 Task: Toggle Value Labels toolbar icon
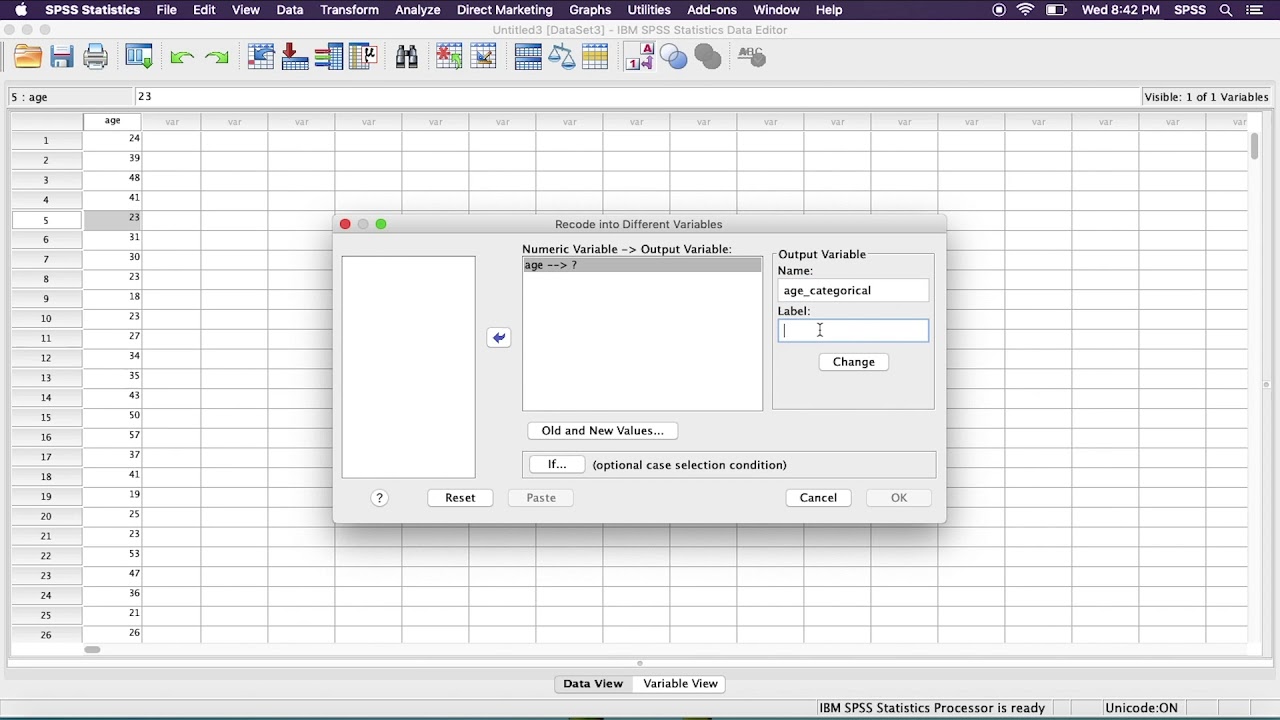(x=640, y=57)
